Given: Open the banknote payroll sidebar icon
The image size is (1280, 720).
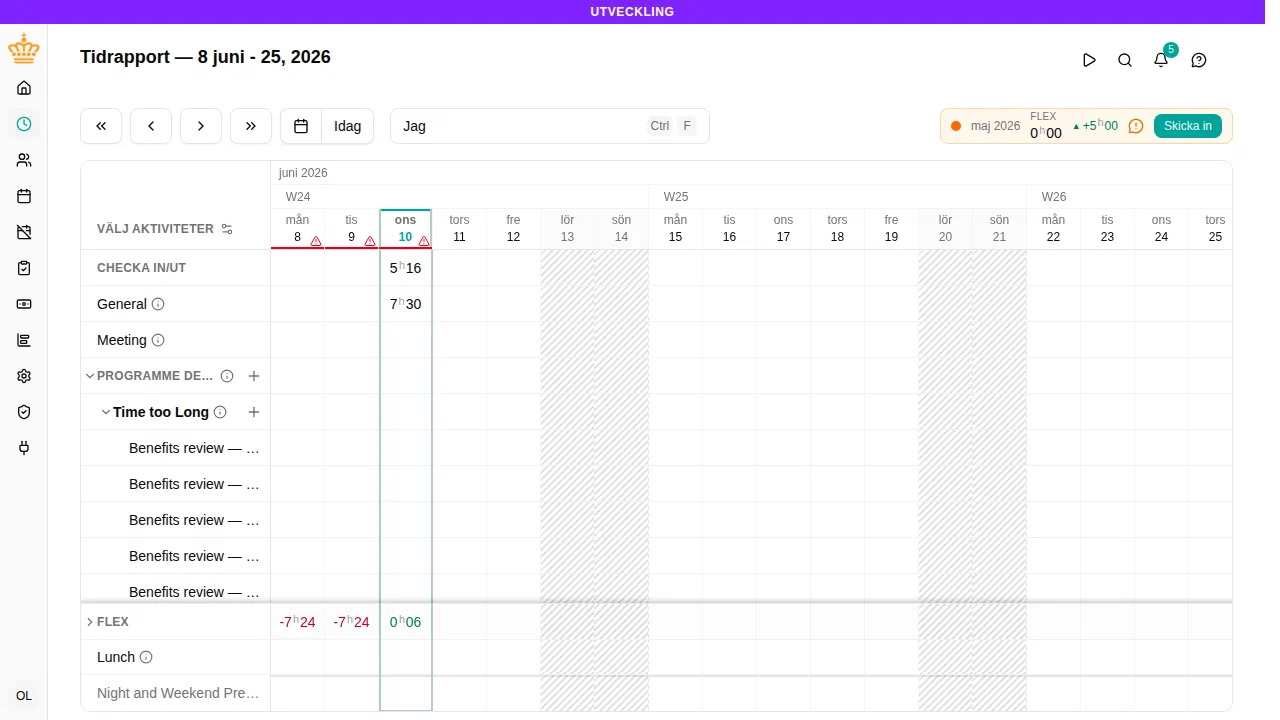Looking at the screenshot, I should (24, 304).
